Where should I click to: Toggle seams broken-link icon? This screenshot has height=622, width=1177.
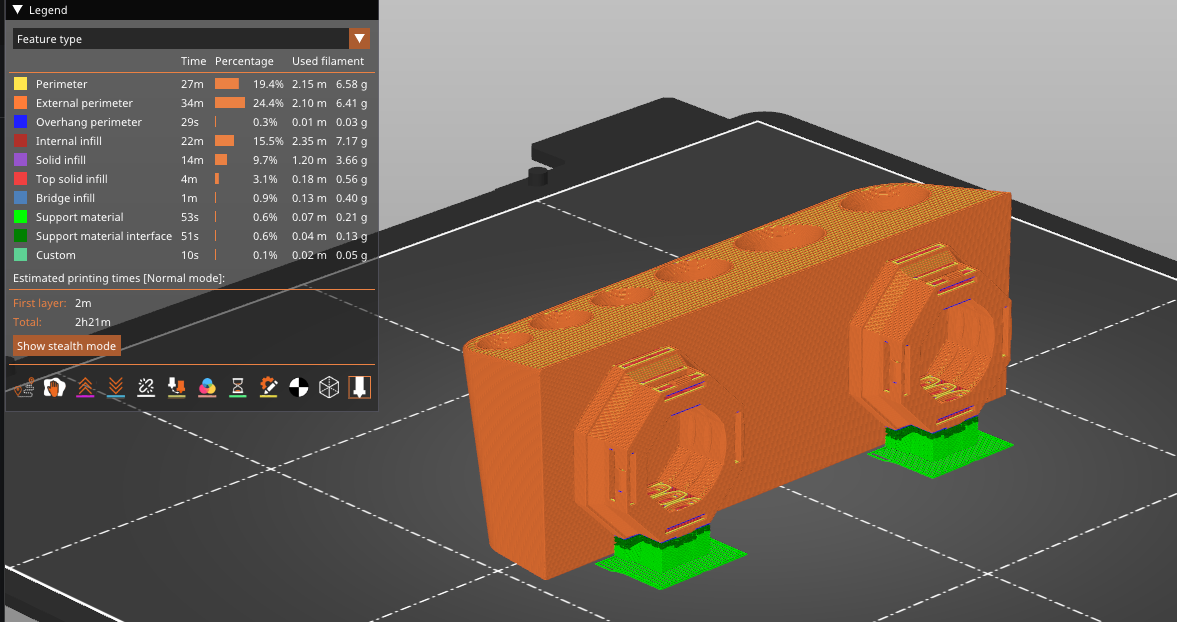click(x=146, y=387)
